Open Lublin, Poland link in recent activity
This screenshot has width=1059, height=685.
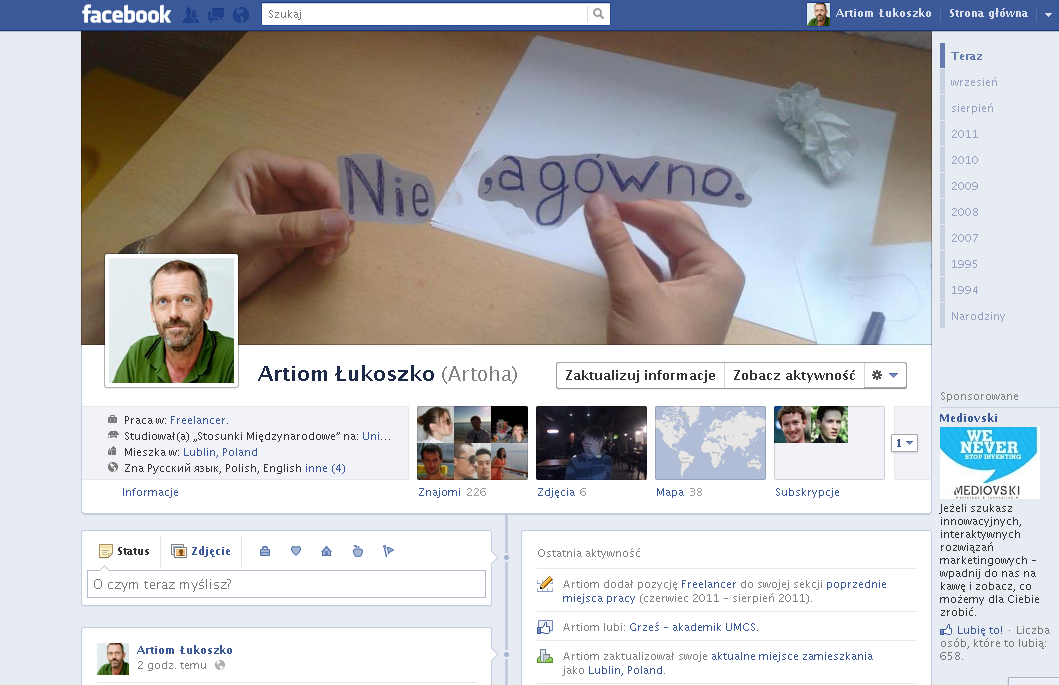(625, 670)
